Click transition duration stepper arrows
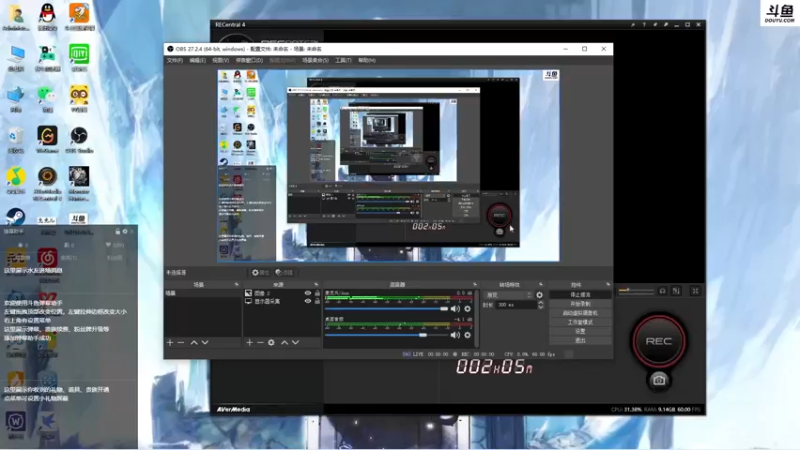The width and height of the screenshot is (800, 450). (x=540, y=305)
